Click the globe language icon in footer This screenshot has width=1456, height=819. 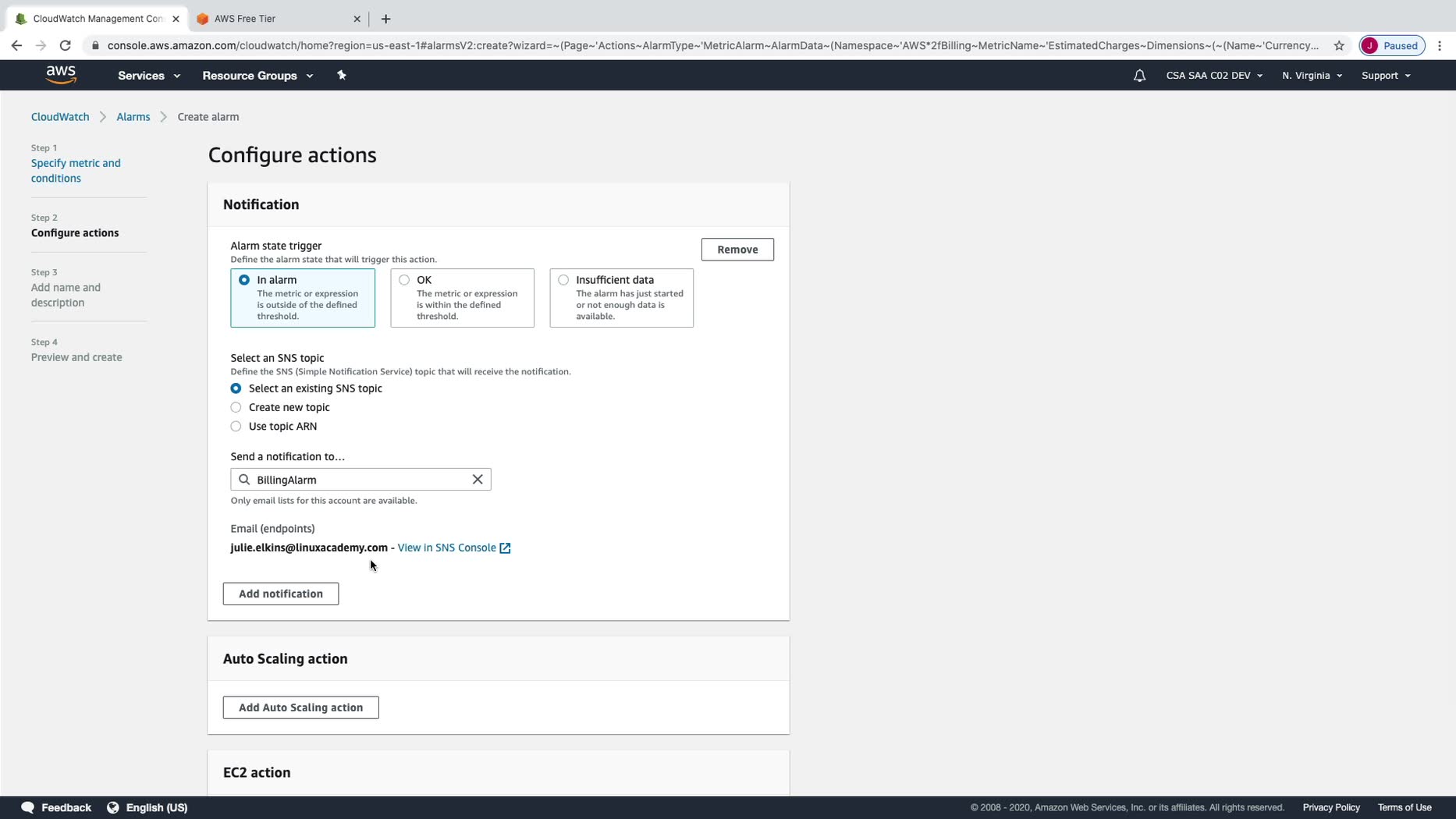pos(113,807)
